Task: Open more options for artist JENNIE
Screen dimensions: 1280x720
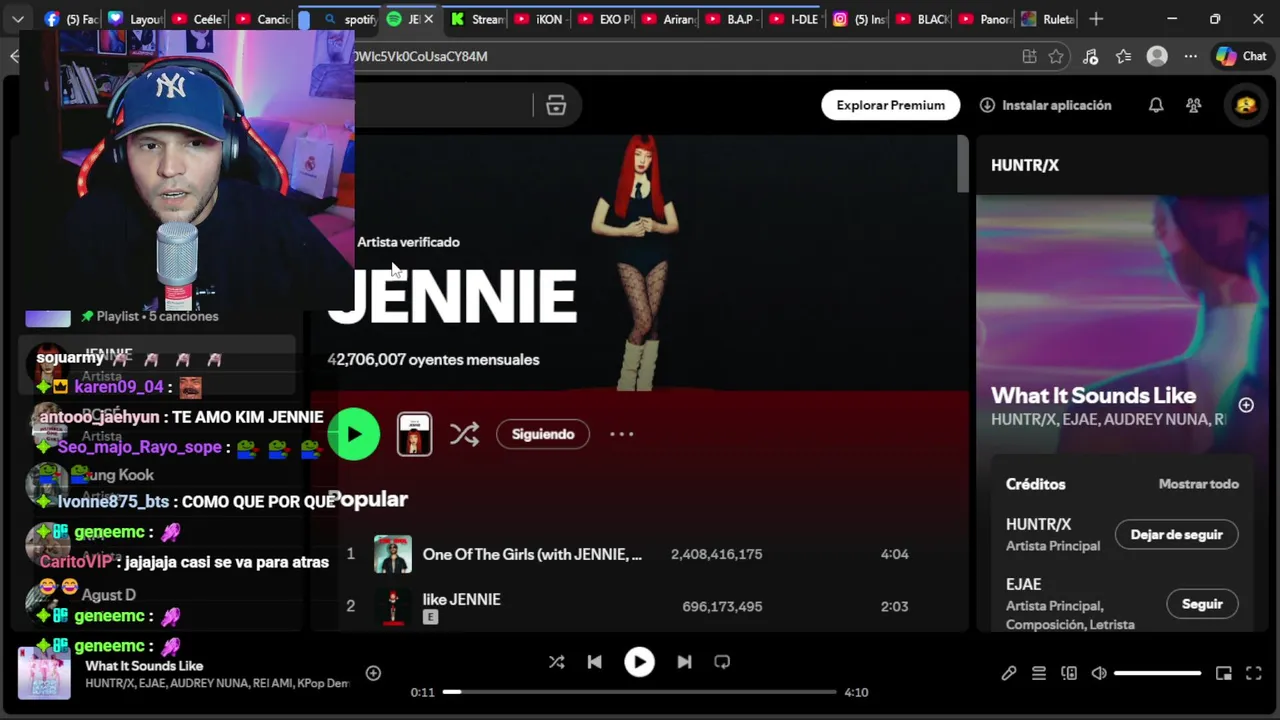Action: 621,434
